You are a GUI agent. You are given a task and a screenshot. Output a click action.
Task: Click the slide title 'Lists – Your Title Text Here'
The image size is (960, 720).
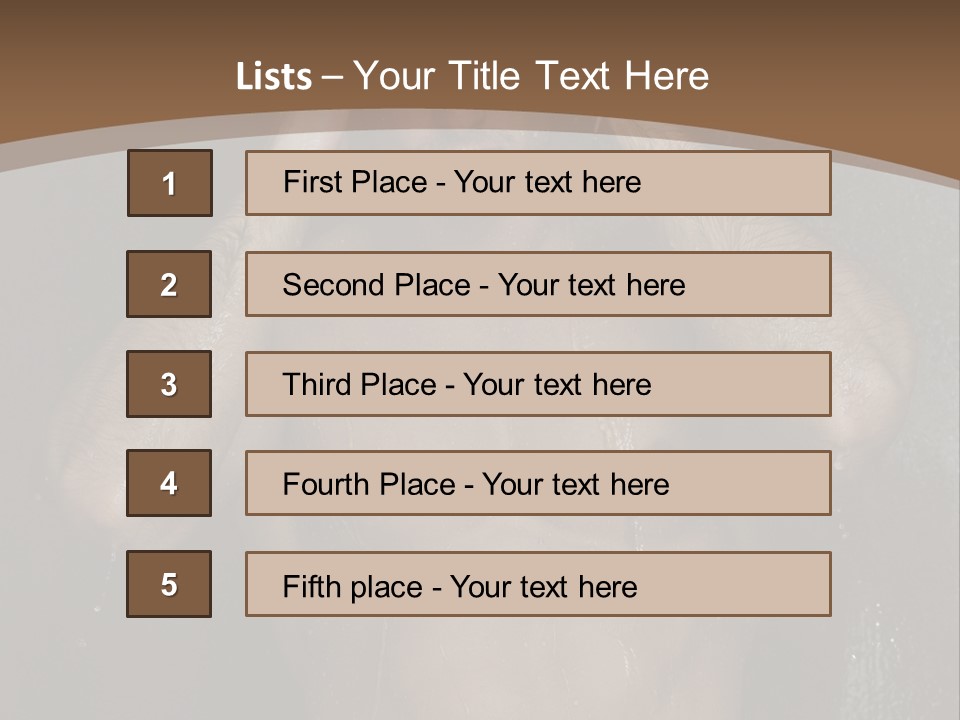(472, 76)
